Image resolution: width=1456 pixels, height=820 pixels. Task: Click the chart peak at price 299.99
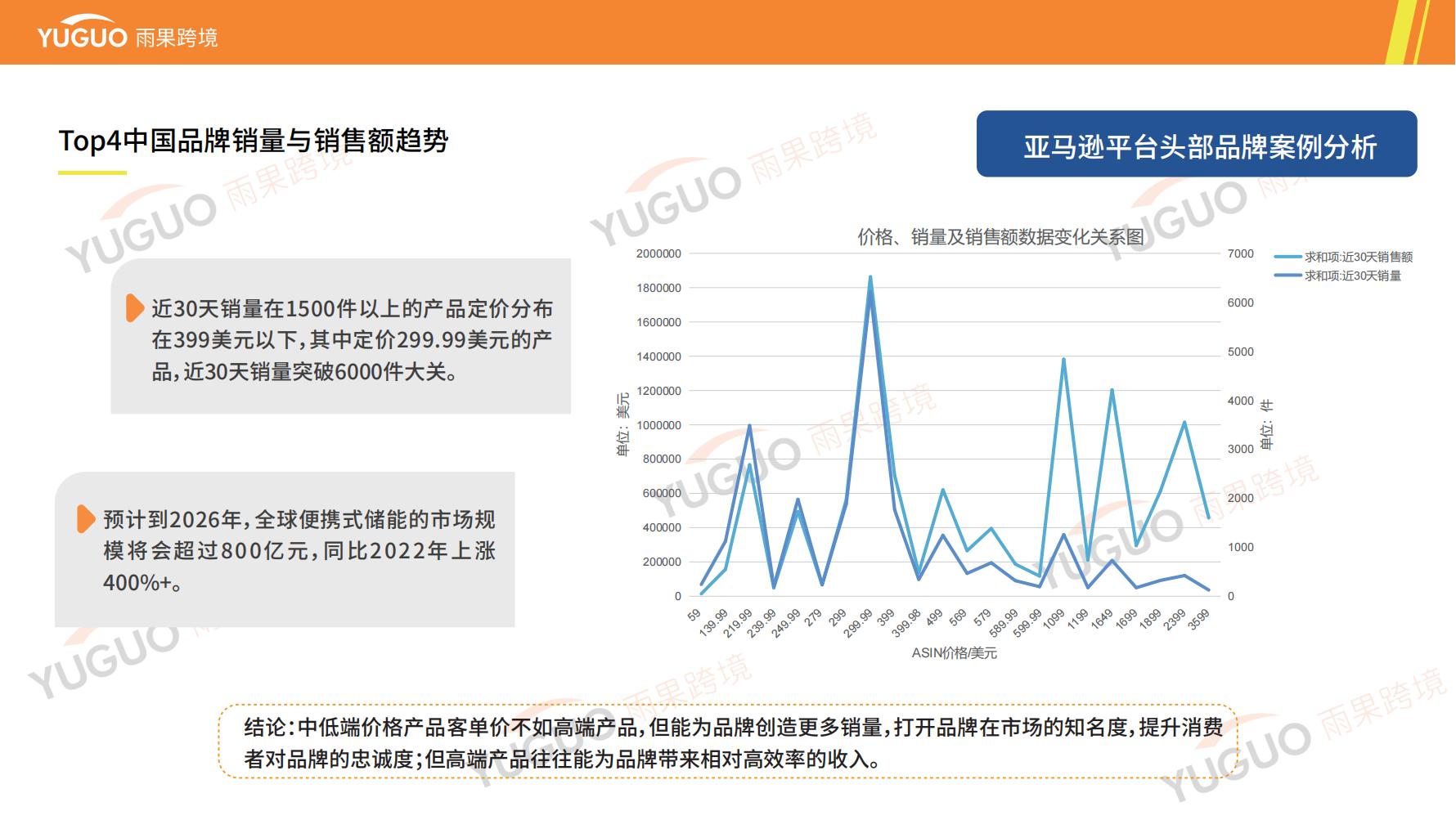pos(870,277)
